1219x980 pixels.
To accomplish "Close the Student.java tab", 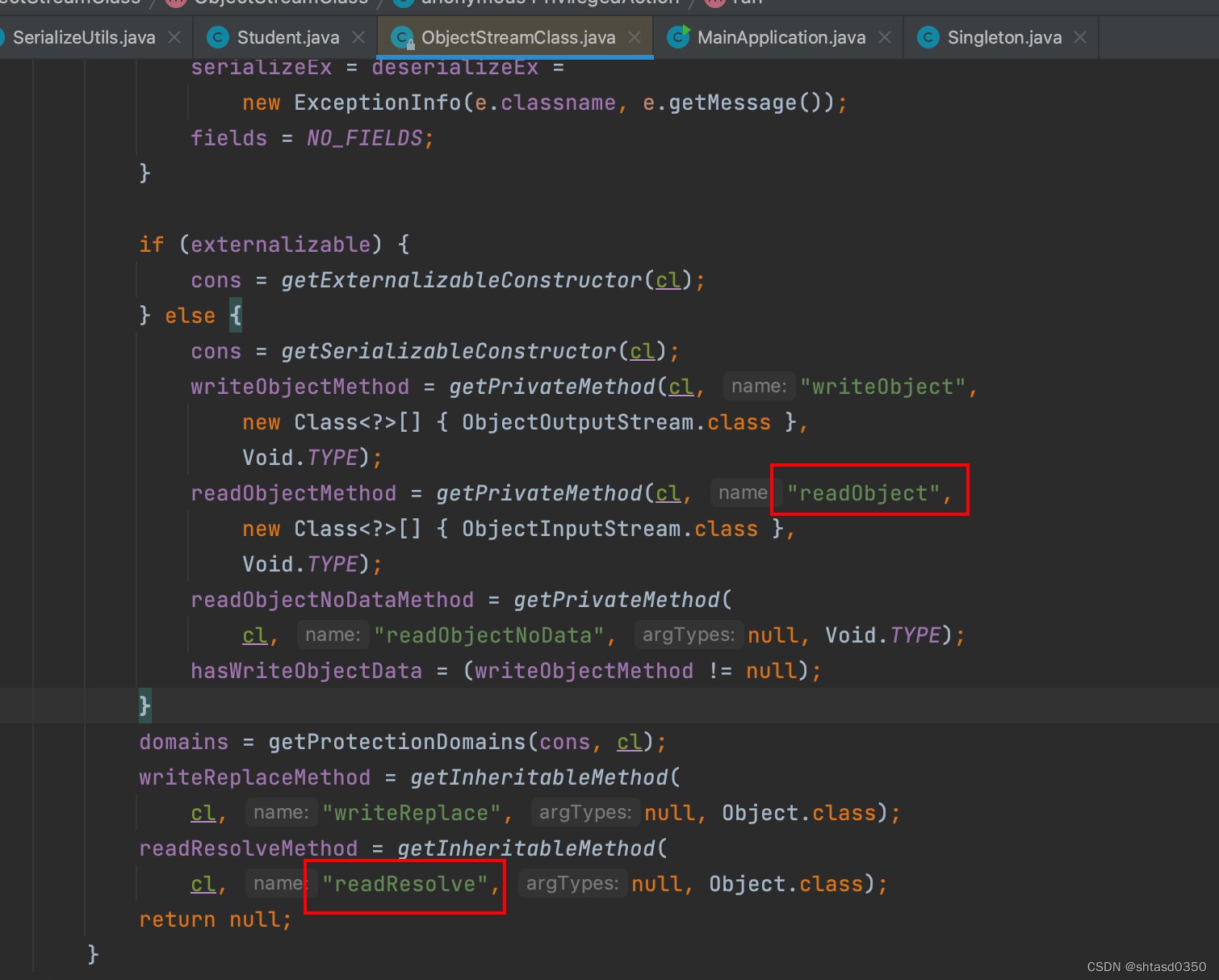I will [x=358, y=37].
